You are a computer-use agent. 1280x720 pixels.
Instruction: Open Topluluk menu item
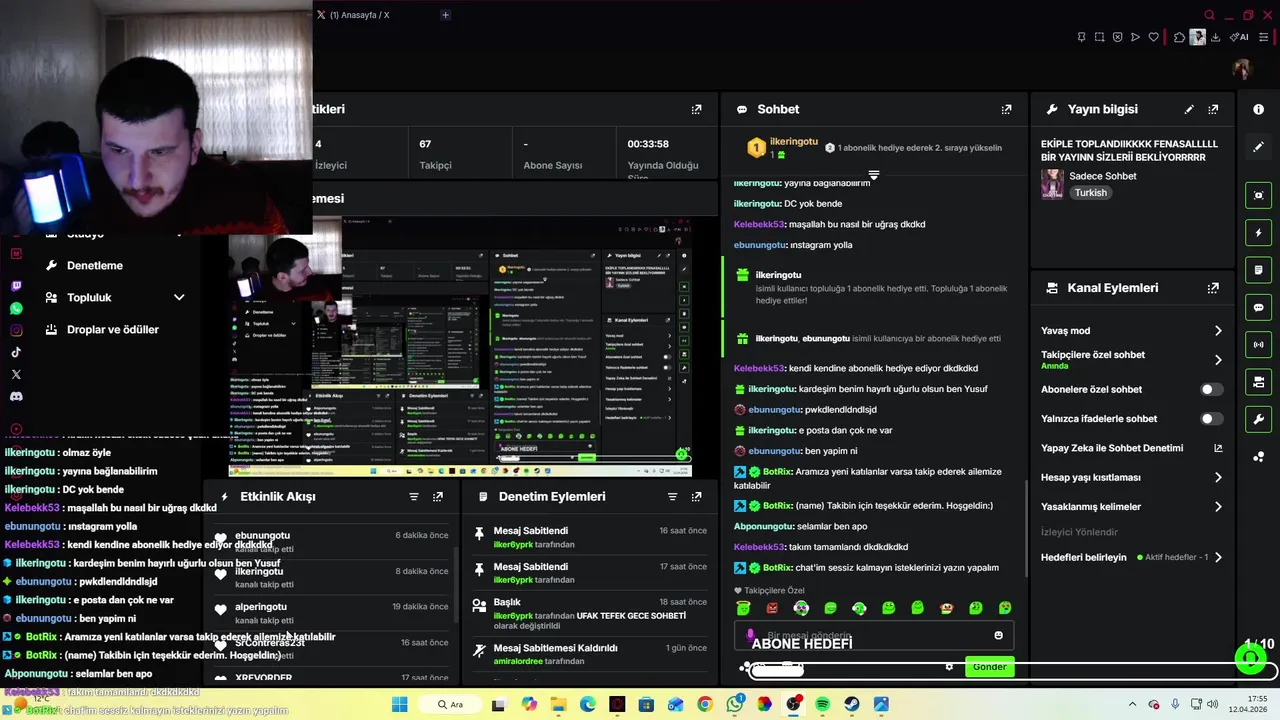89,297
